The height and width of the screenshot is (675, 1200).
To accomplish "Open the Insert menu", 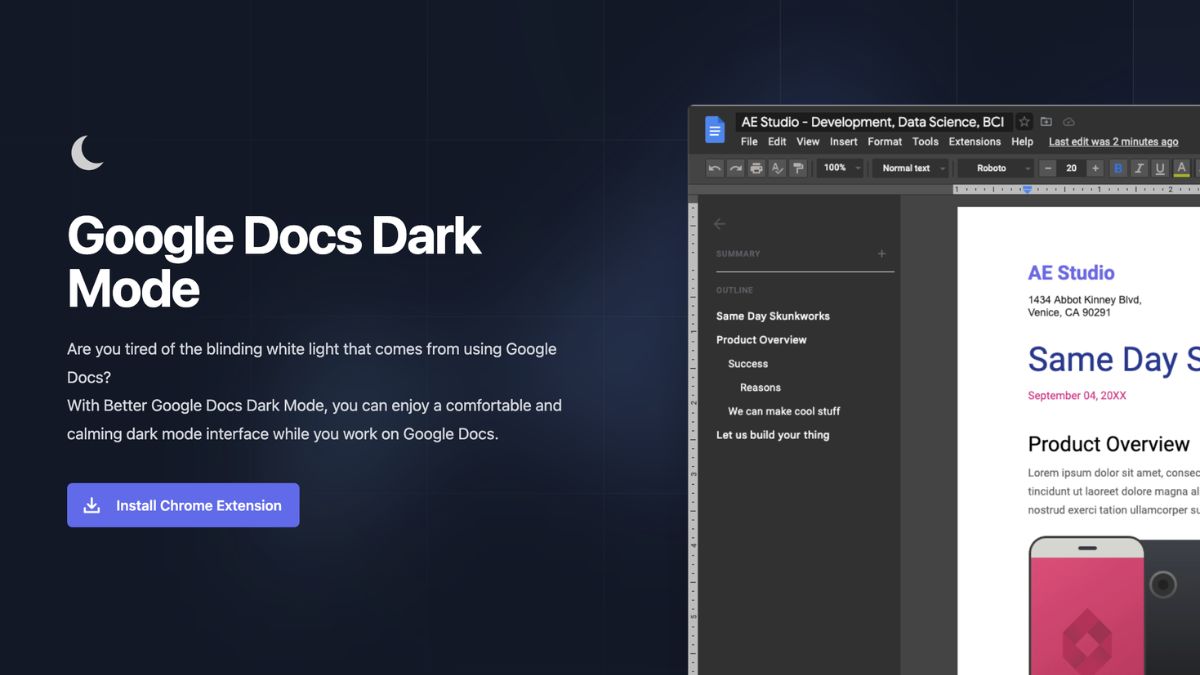I will pos(843,141).
